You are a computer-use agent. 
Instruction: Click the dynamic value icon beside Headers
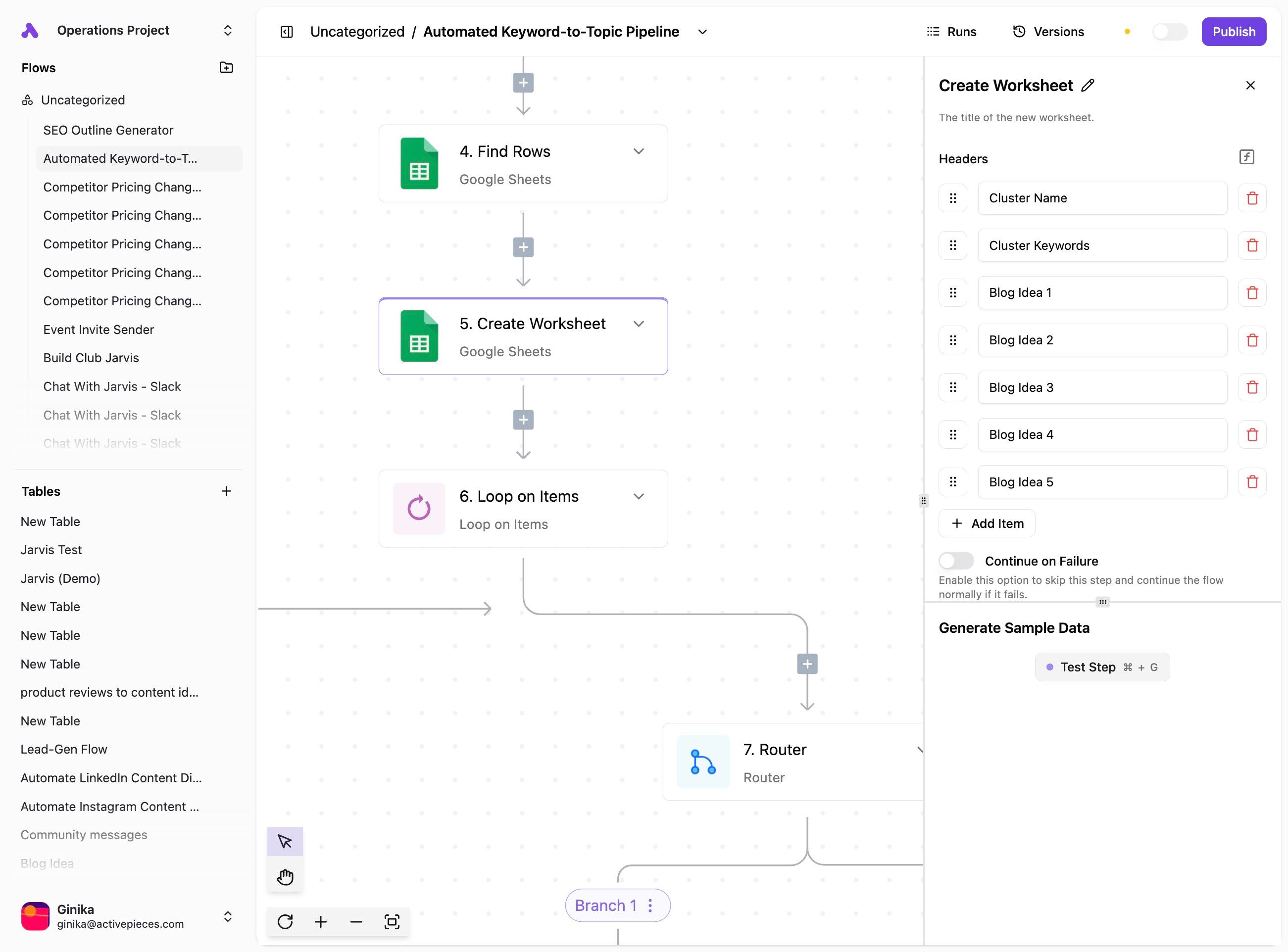[x=1246, y=157]
